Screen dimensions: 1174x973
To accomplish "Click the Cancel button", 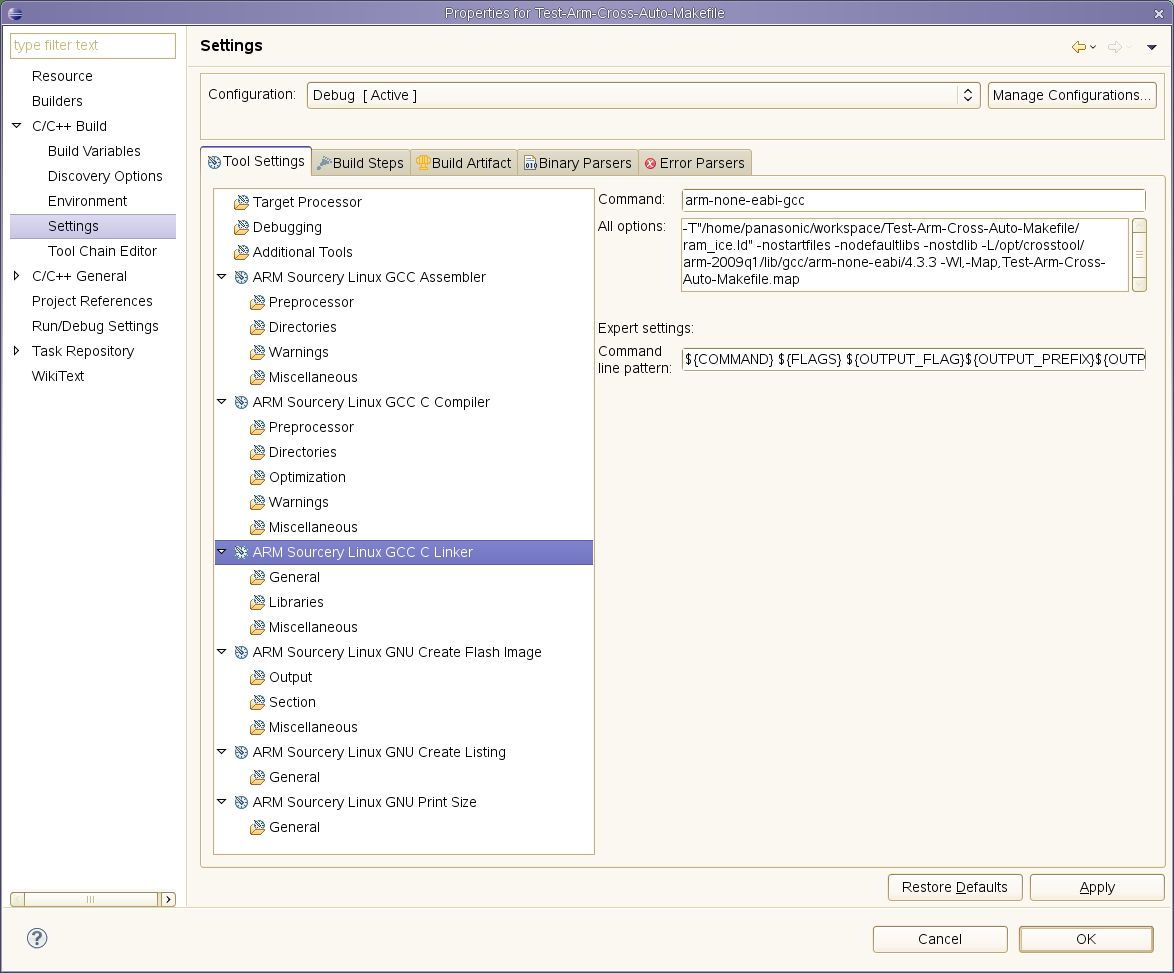I will click(940, 939).
